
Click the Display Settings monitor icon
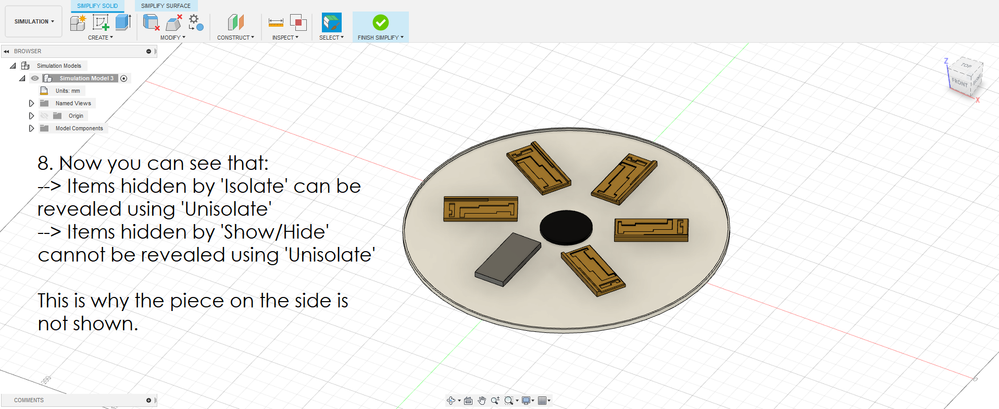tap(526, 400)
